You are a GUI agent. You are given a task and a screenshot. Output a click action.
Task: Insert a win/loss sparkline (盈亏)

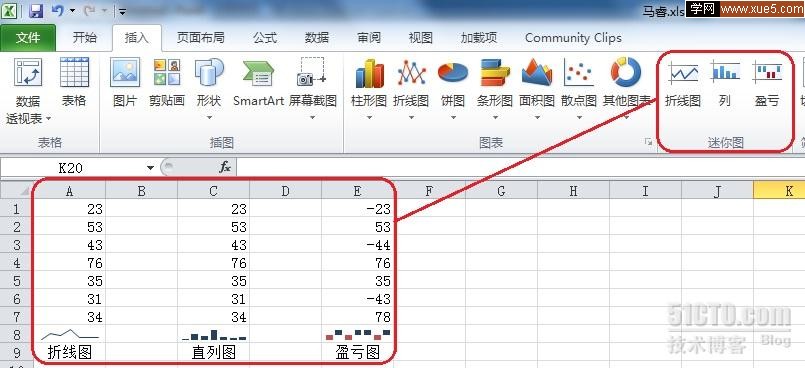[x=767, y=82]
